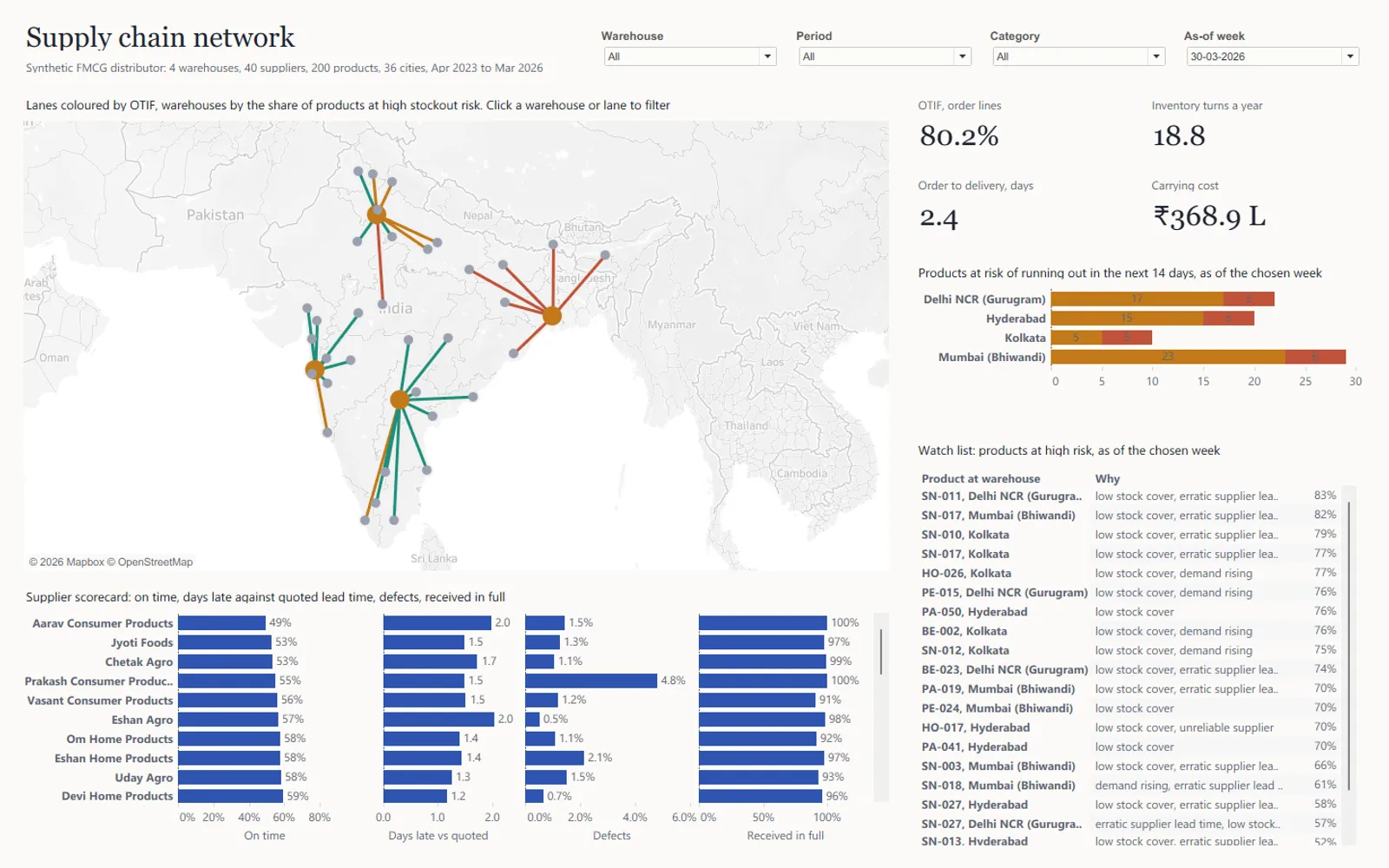Click Prakash Consumer Products defects bar at 4.8%
The width and height of the screenshot is (1389, 868).
click(591, 681)
